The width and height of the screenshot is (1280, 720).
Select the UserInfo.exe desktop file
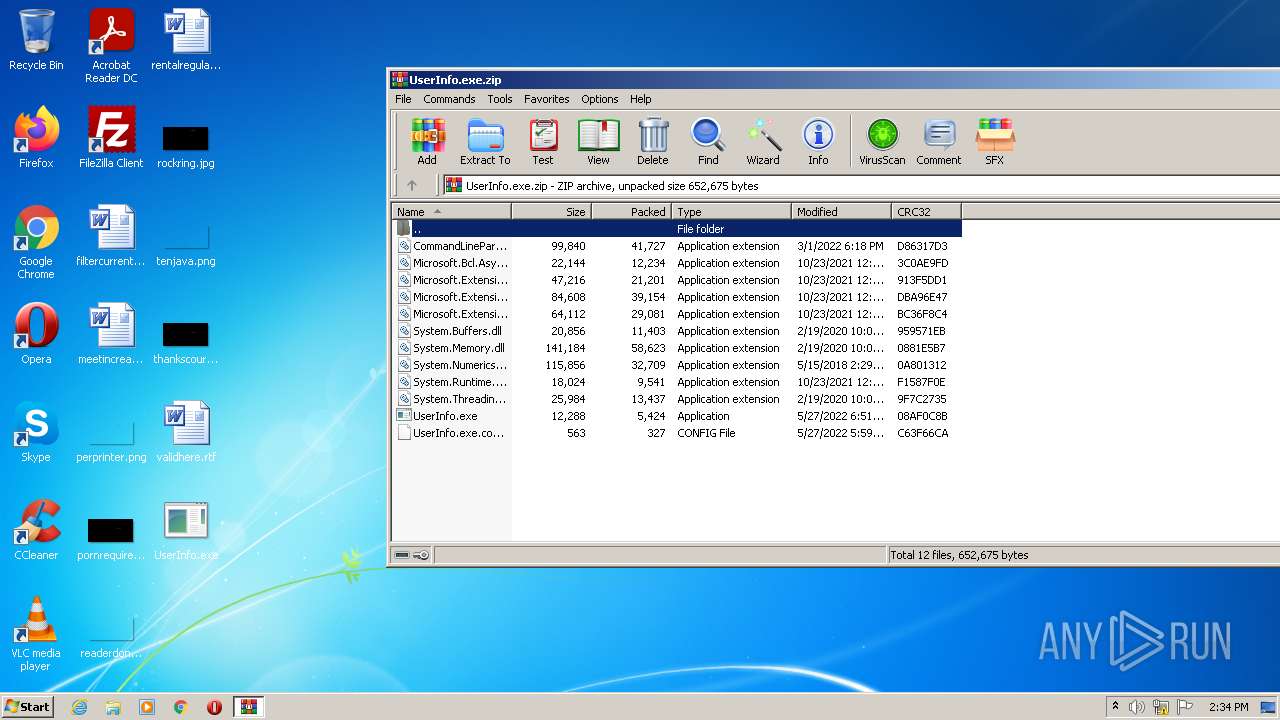point(186,530)
